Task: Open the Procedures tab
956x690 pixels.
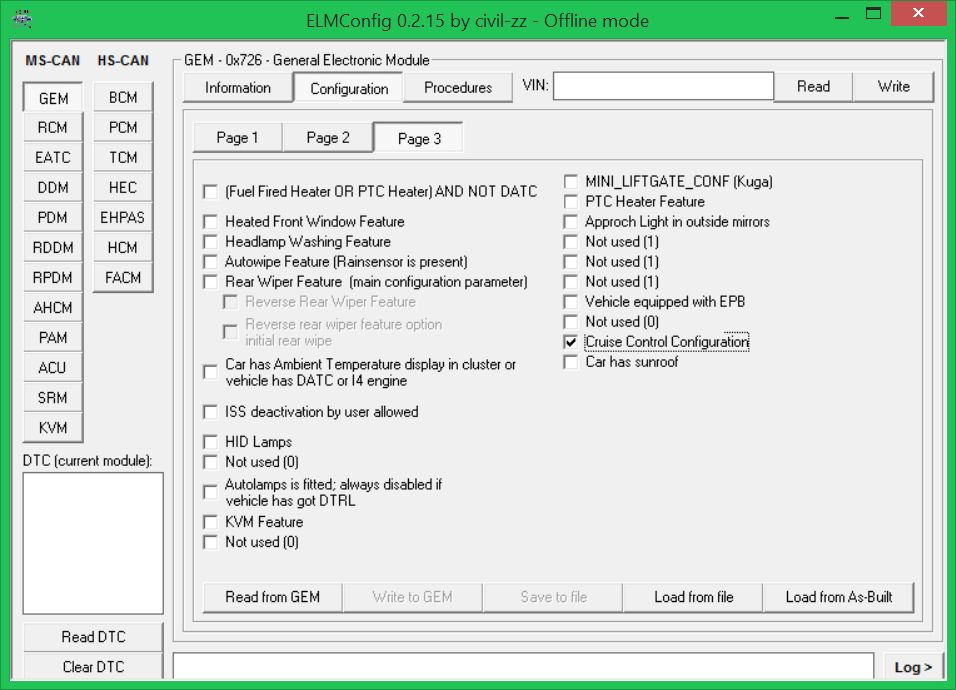Action: 458,88
